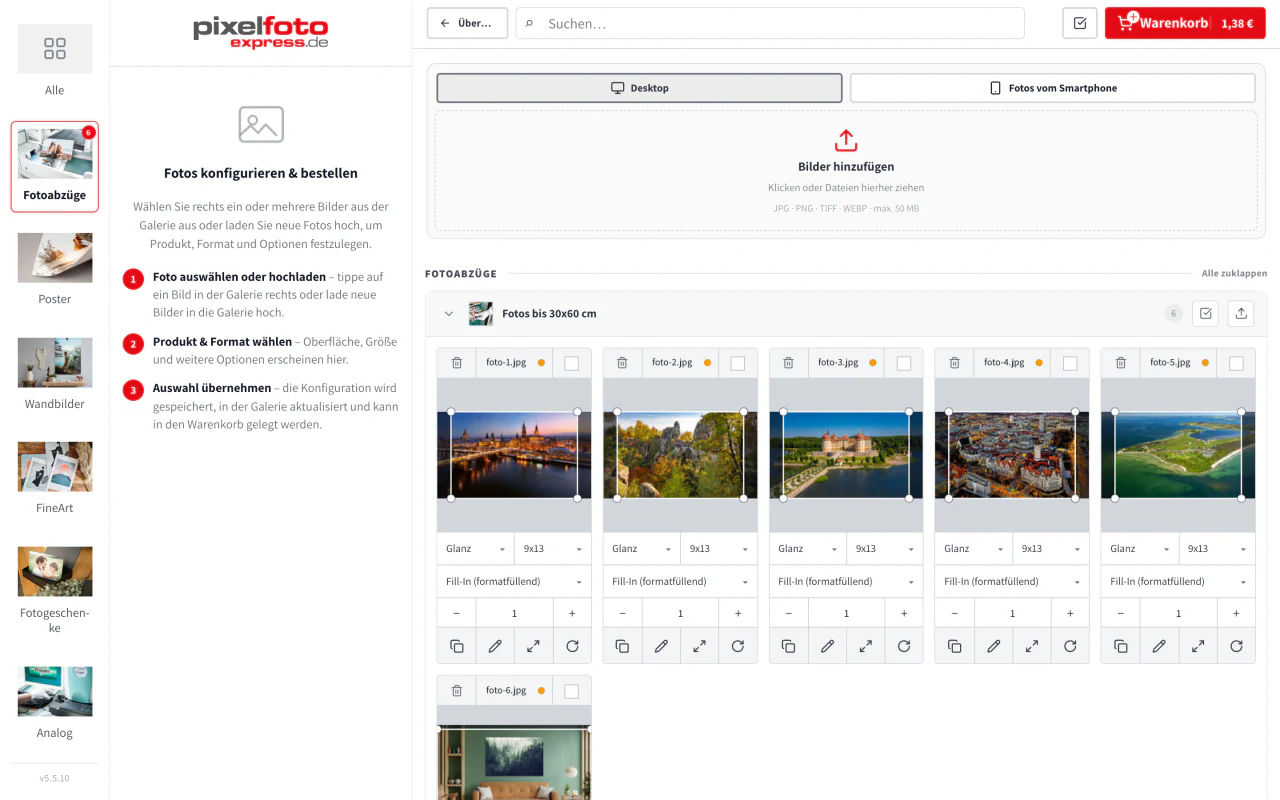Duplicate foto-4.jpg with the copy icon
This screenshot has width=1280, height=800.
tap(954, 646)
